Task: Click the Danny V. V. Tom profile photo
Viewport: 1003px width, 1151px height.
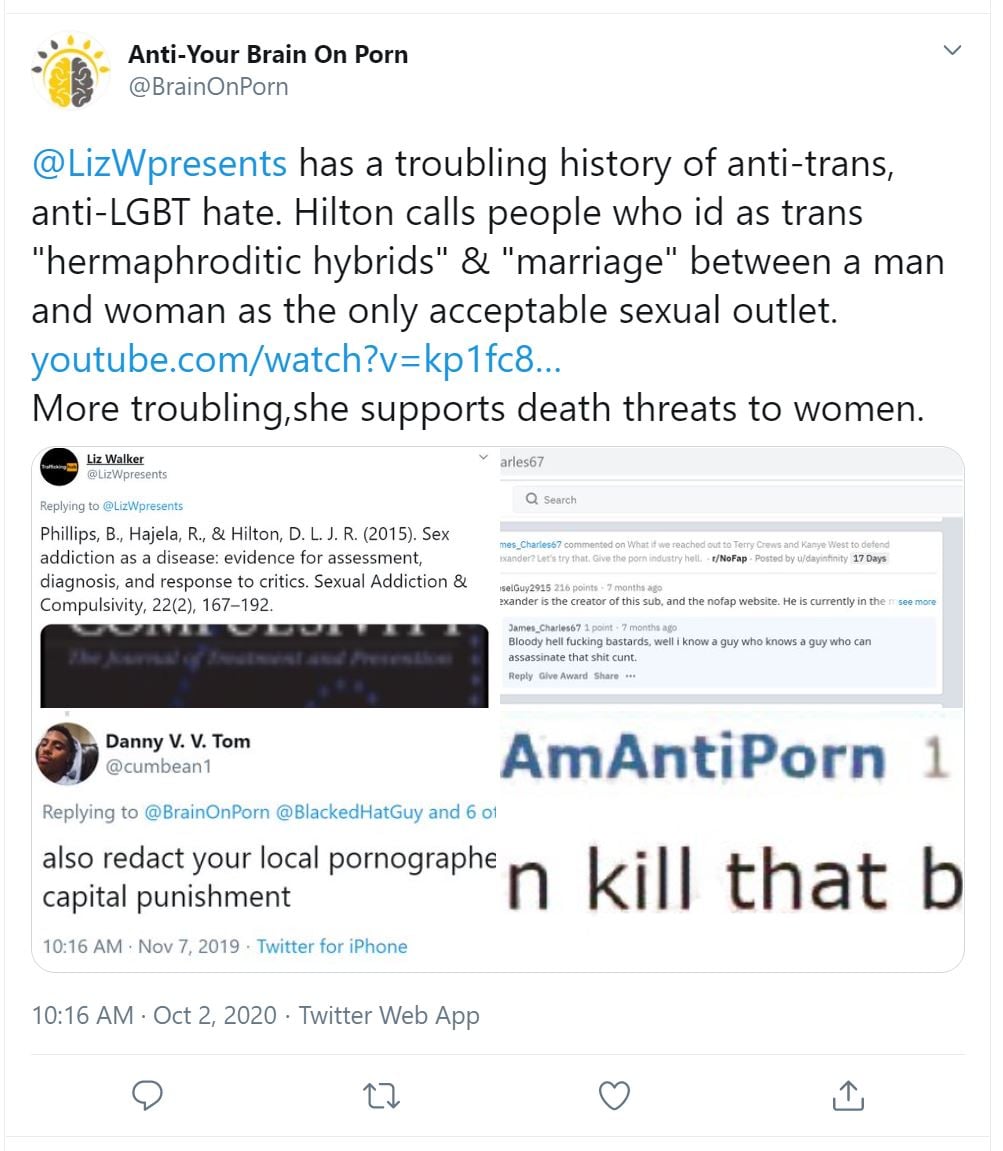Action: coord(67,753)
